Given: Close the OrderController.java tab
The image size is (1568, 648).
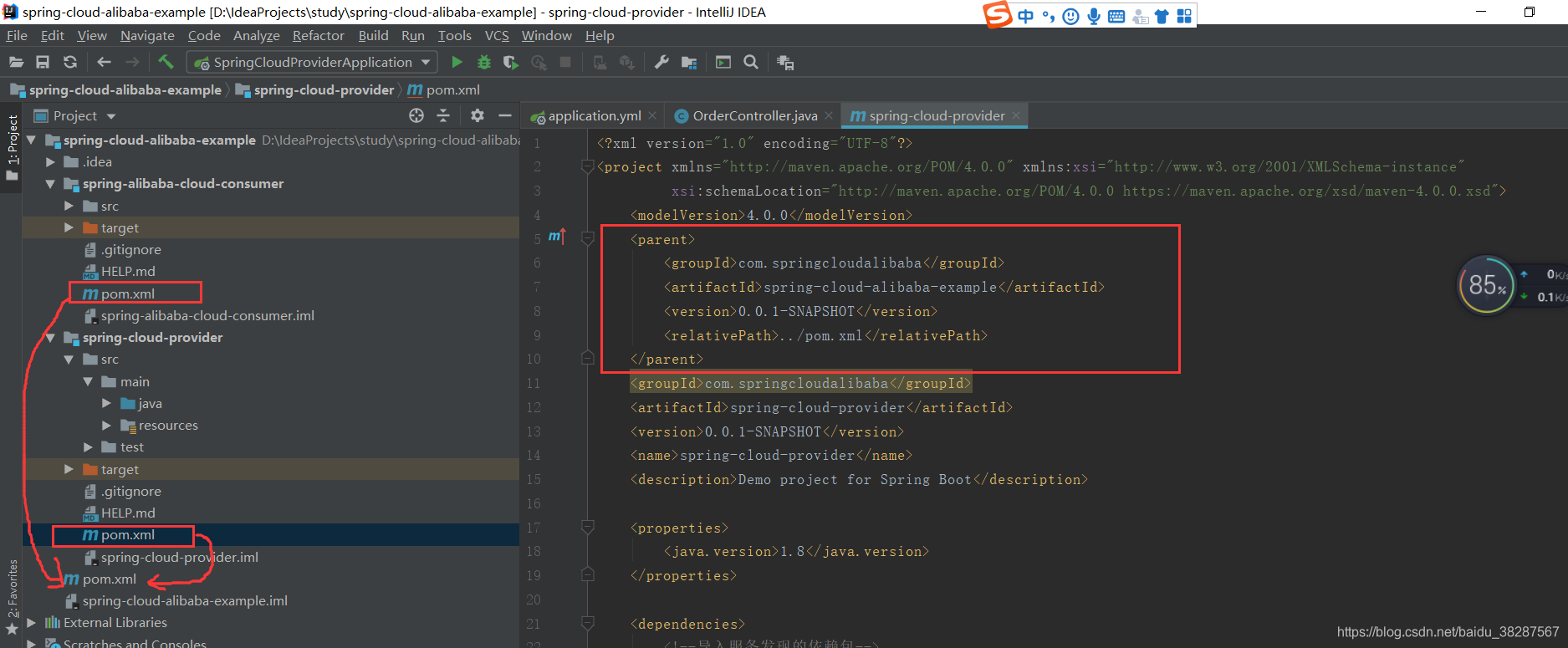Looking at the screenshot, I should click(x=829, y=115).
